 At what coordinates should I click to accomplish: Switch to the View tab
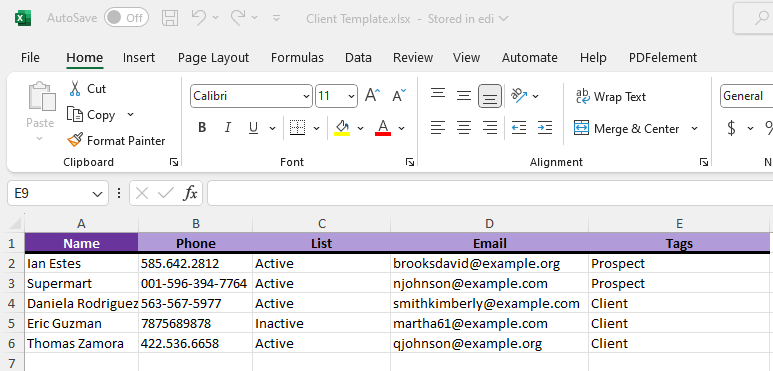coord(466,58)
